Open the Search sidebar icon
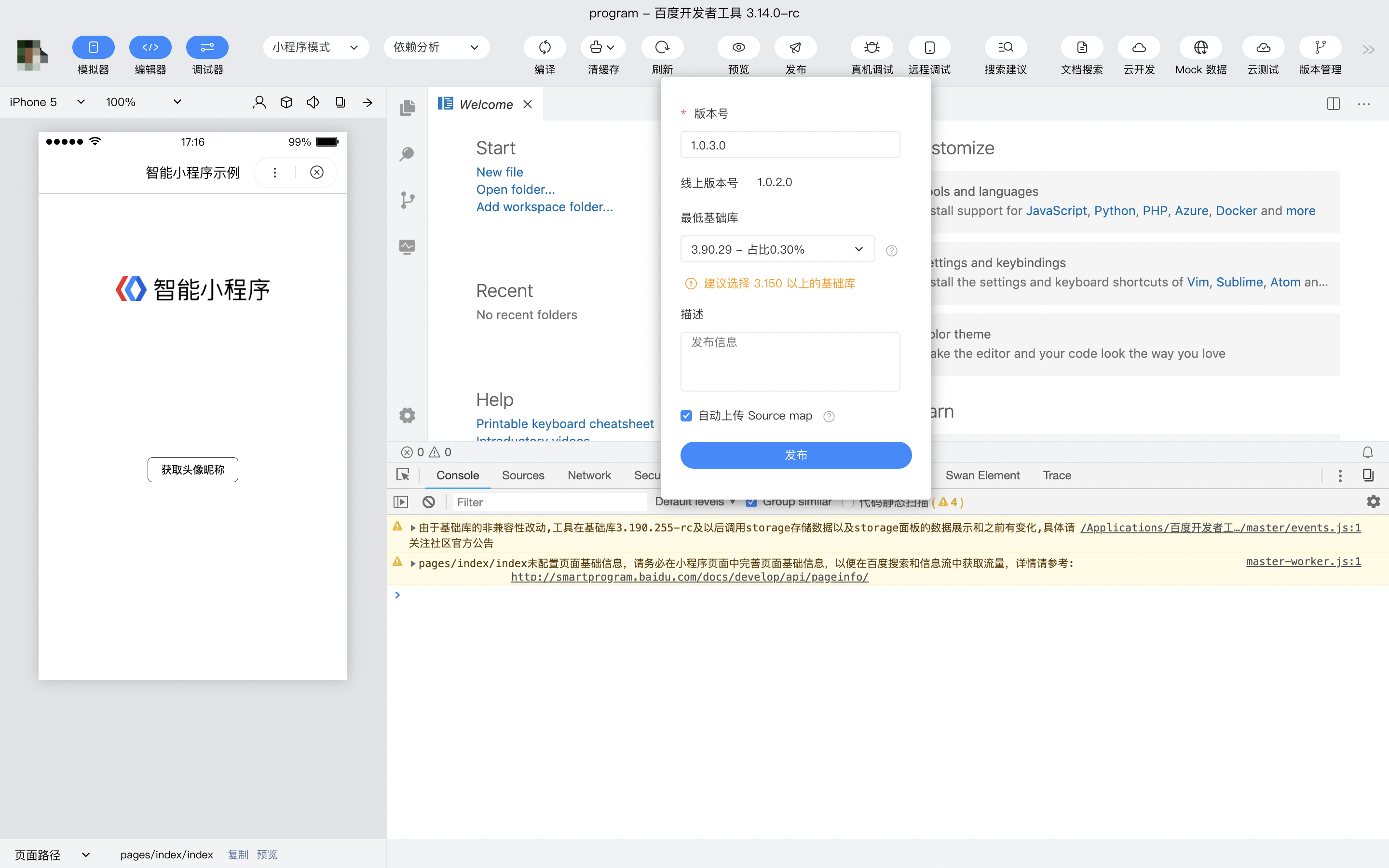Screen dimensions: 1389x868 [x=408, y=154]
